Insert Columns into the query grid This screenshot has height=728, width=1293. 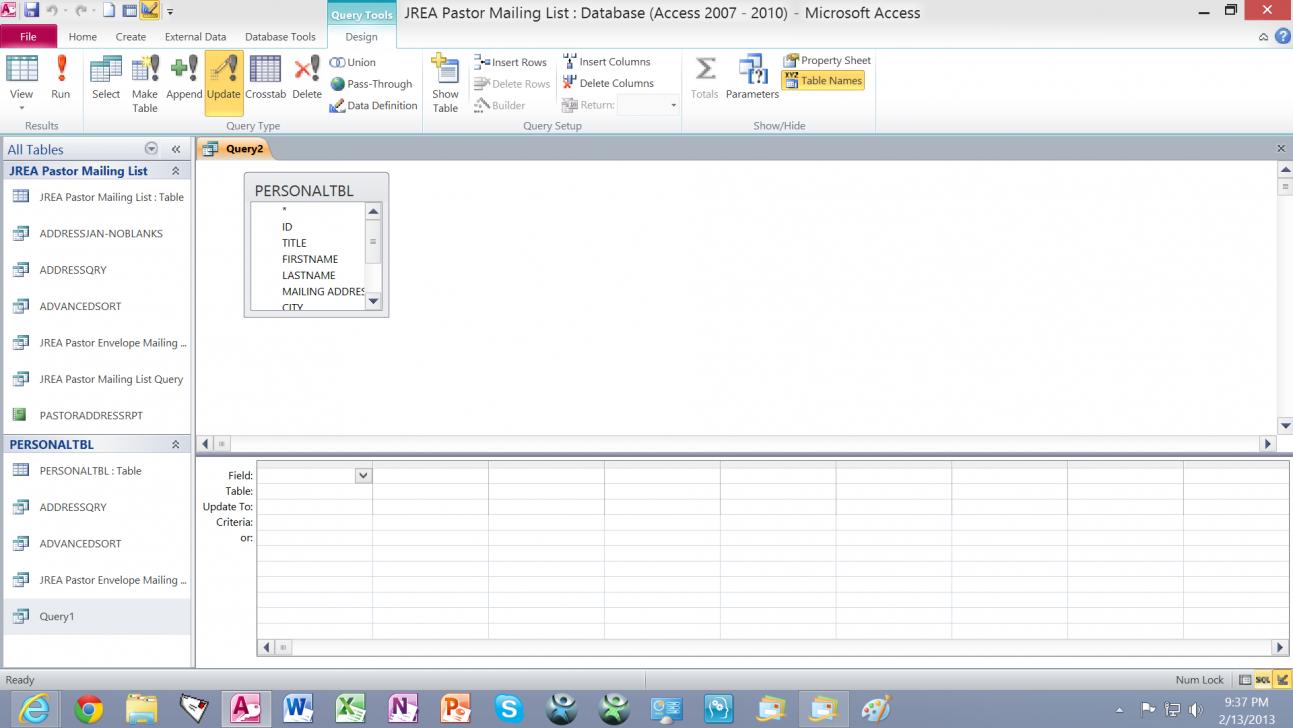tap(607, 62)
